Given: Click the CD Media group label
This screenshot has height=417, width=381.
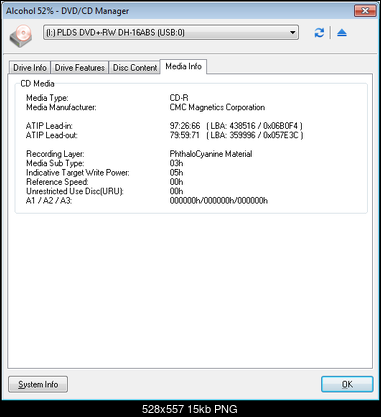Looking at the screenshot, I should point(37,84).
